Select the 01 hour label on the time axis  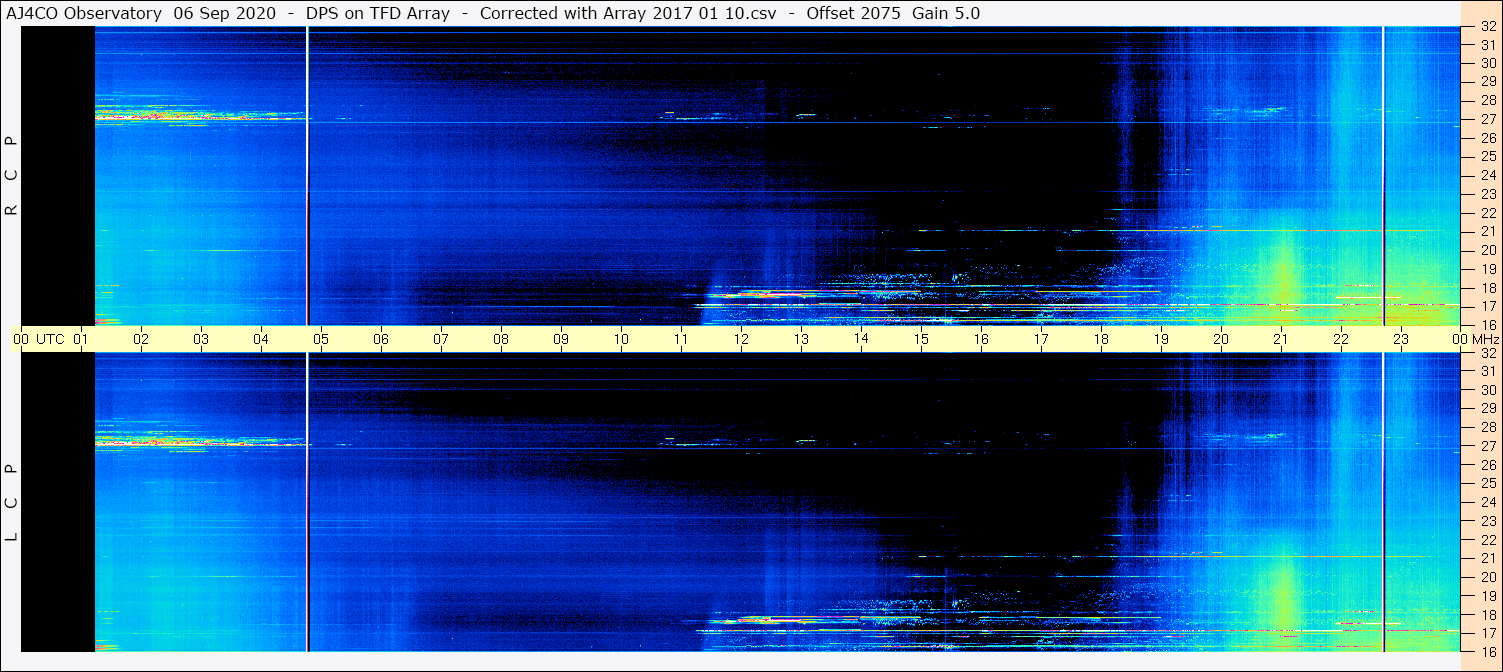(82, 339)
